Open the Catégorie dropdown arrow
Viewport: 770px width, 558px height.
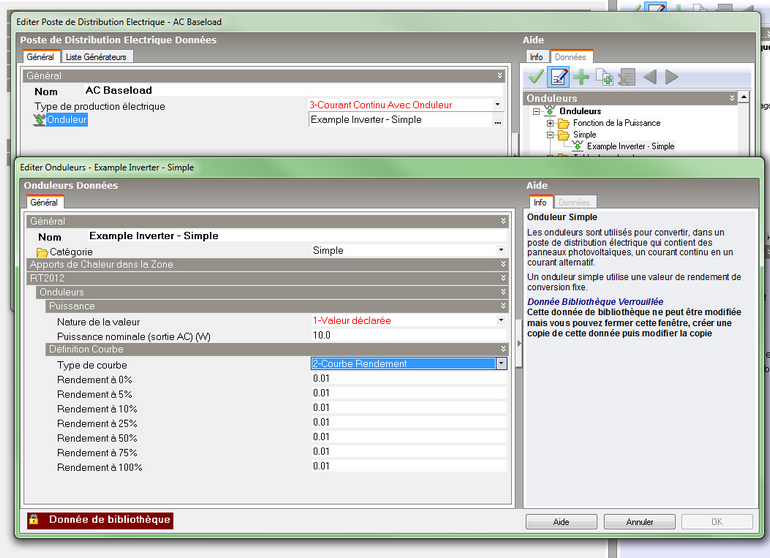[501, 251]
